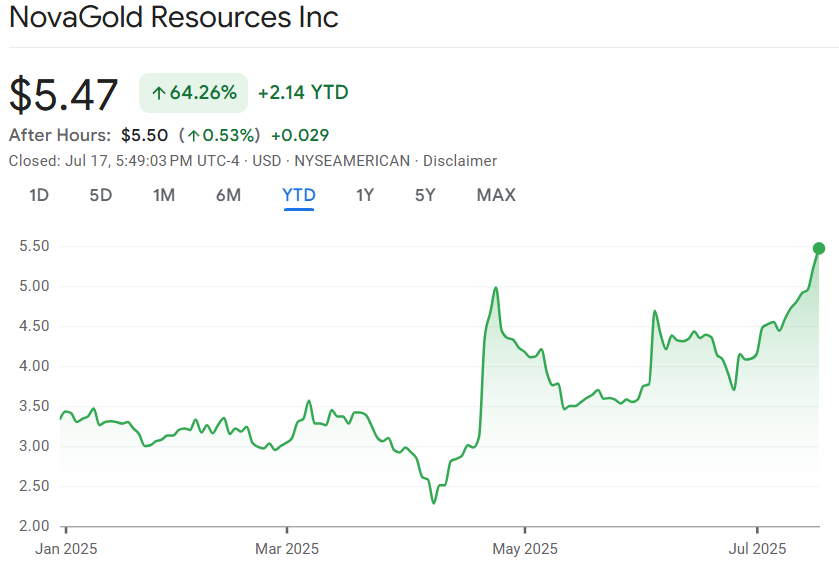Image resolution: width=839 pixels, height=578 pixels.
Task: Click the 2.00 y-axis label
Action: [34, 526]
